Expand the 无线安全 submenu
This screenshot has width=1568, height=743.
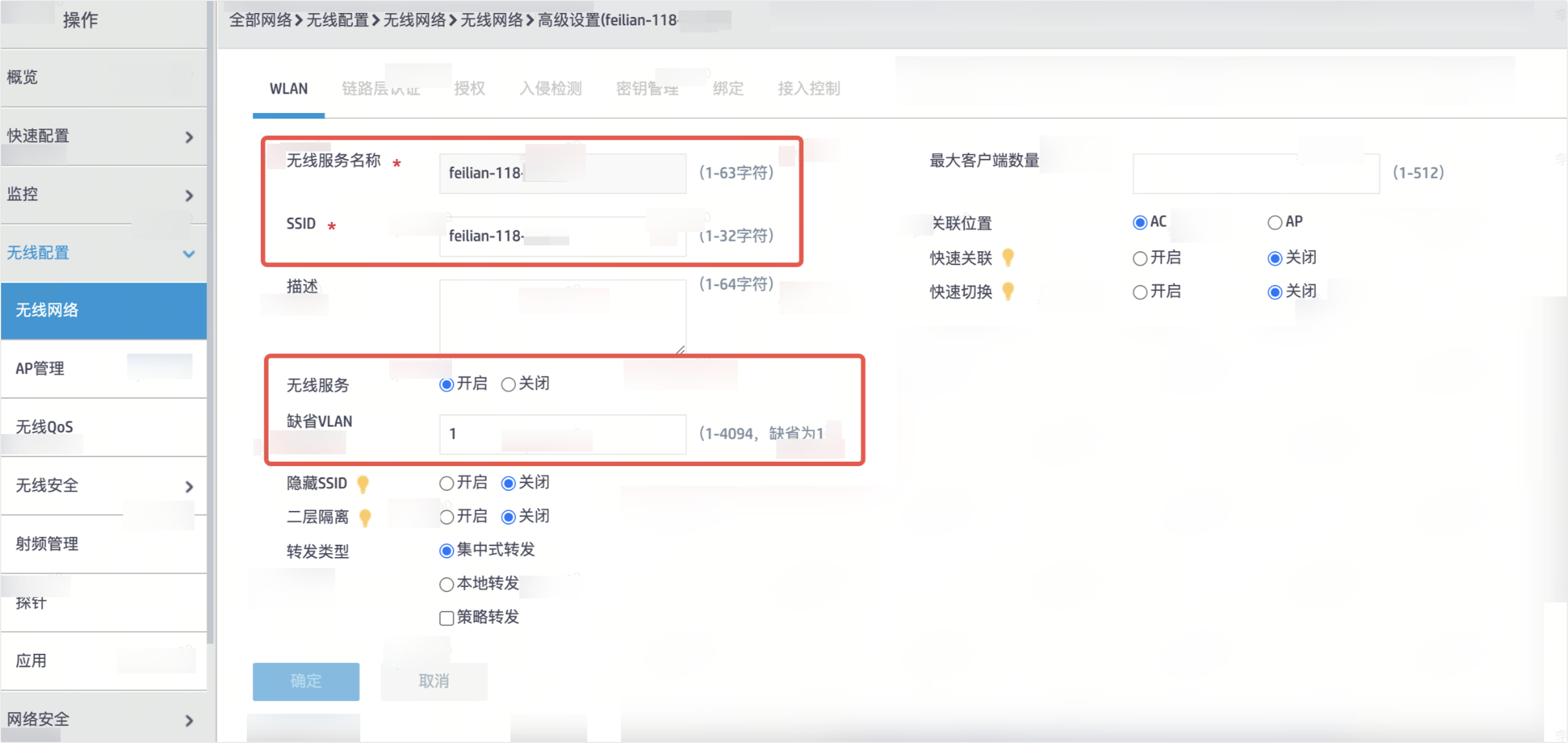click(104, 486)
